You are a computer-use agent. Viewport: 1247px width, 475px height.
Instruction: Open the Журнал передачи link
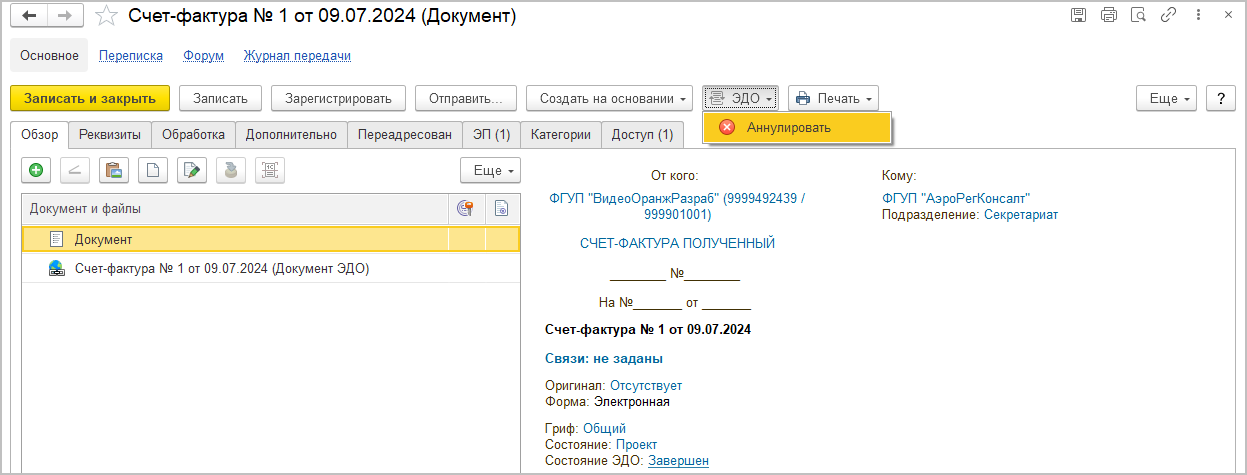(x=297, y=56)
